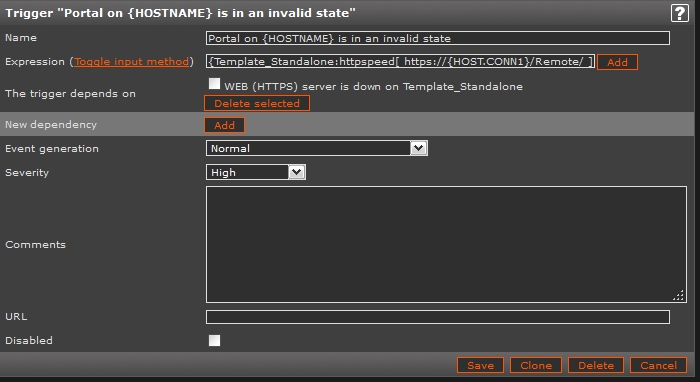
Task: Open the Event generation dropdown
Action: 317,148
